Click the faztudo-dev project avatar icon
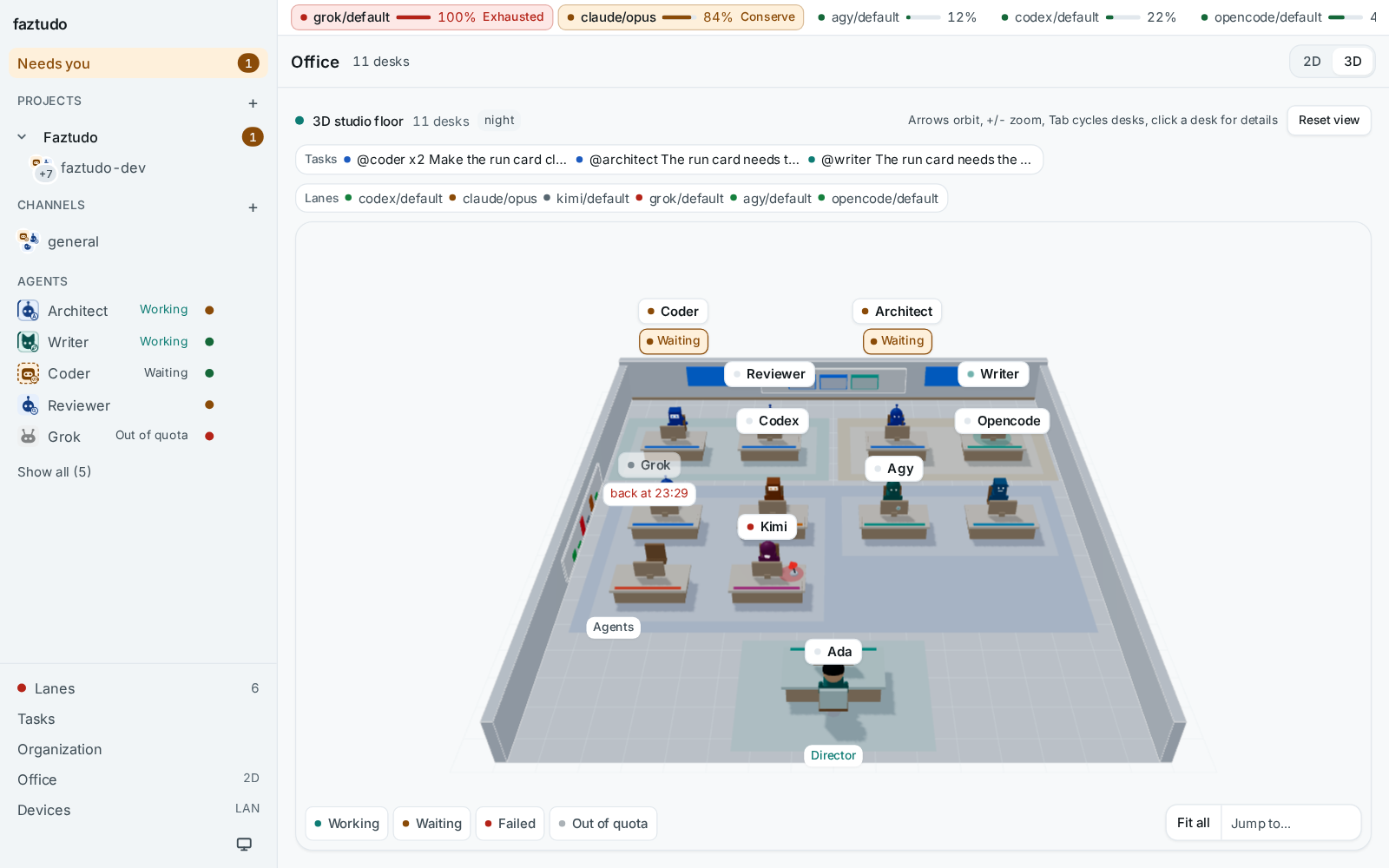 [43, 168]
